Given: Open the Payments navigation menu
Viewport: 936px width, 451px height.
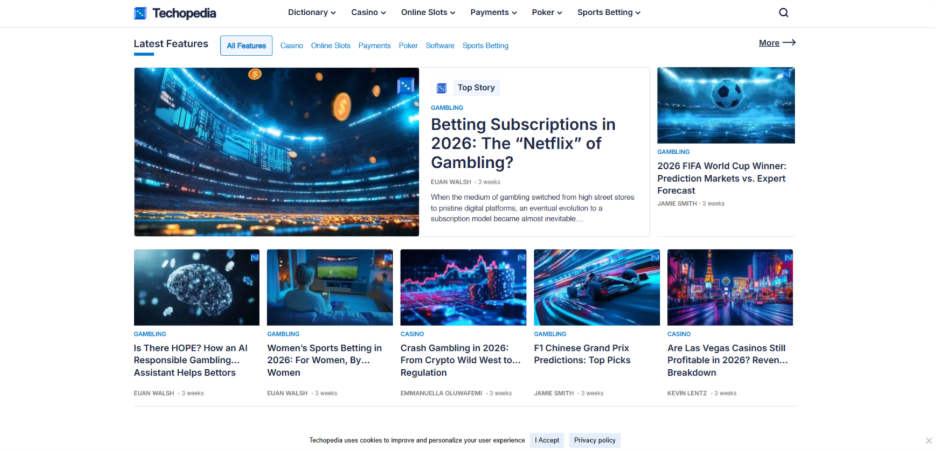Looking at the screenshot, I should point(493,13).
